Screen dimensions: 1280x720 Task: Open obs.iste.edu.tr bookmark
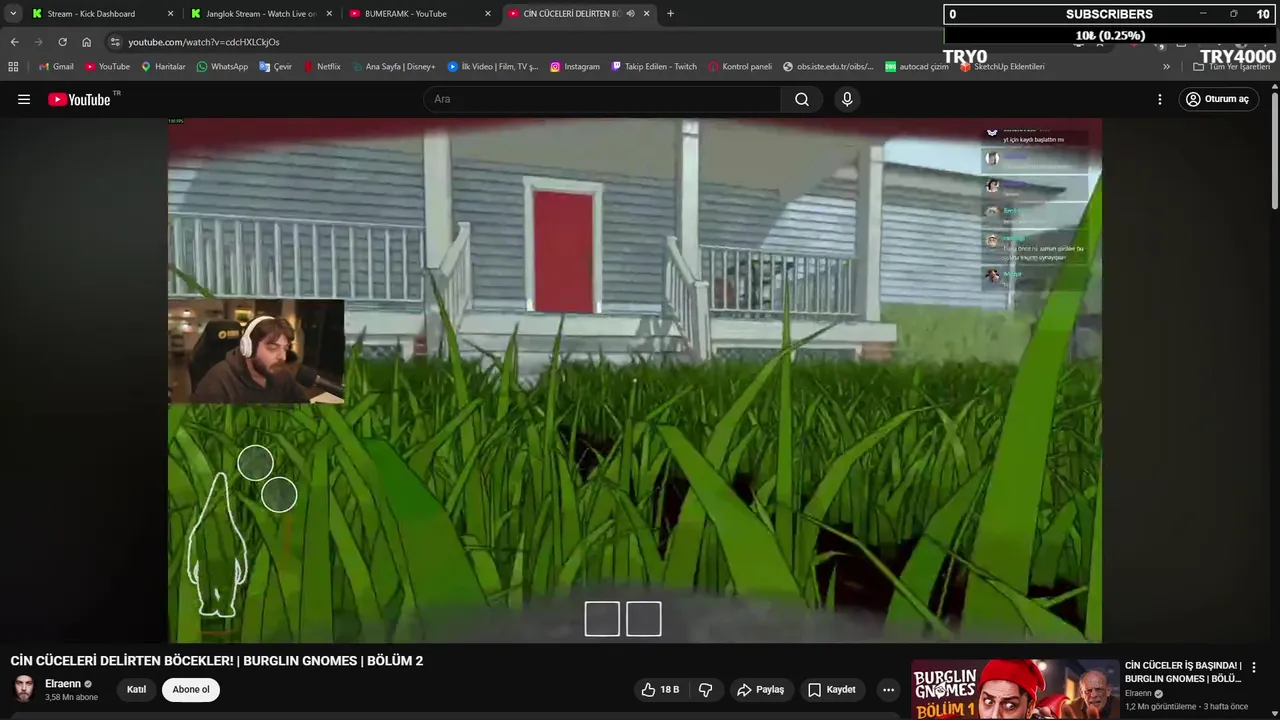[828, 67]
